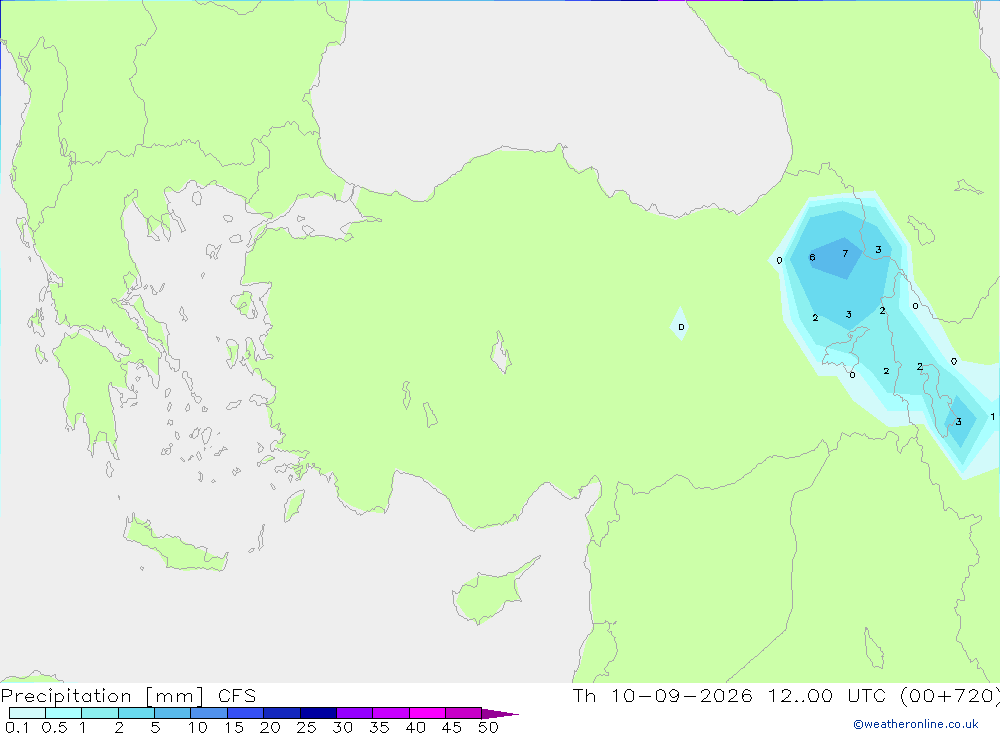The height and width of the screenshot is (733, 1000).
Task: Click the legend label '0.1'
Action: coord(17,727)
